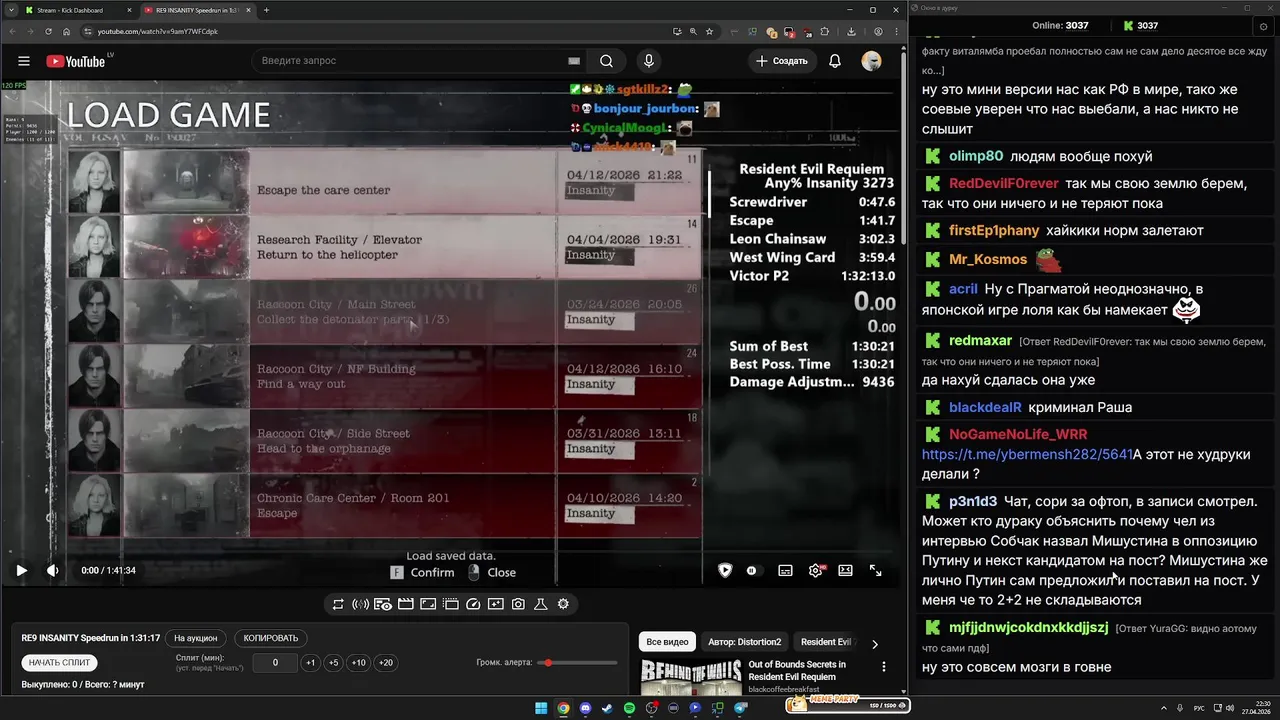
Task: Click username blackdealR in chat
Action: click(x=985, y=407)
